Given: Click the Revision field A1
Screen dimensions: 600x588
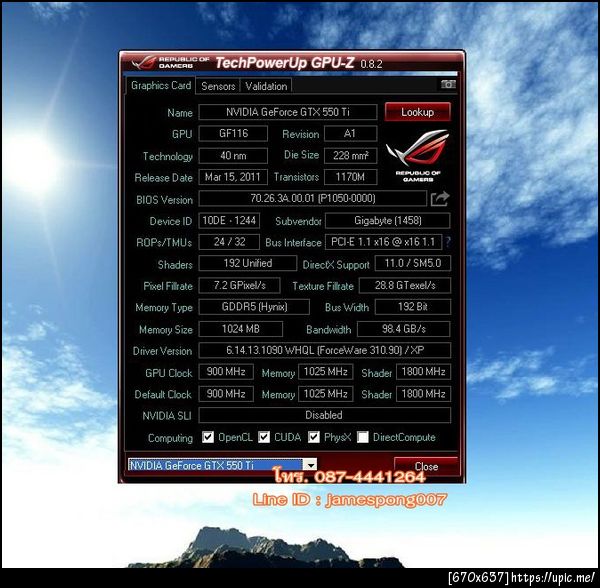Looking at the screenshot, I should click(350, 134).
